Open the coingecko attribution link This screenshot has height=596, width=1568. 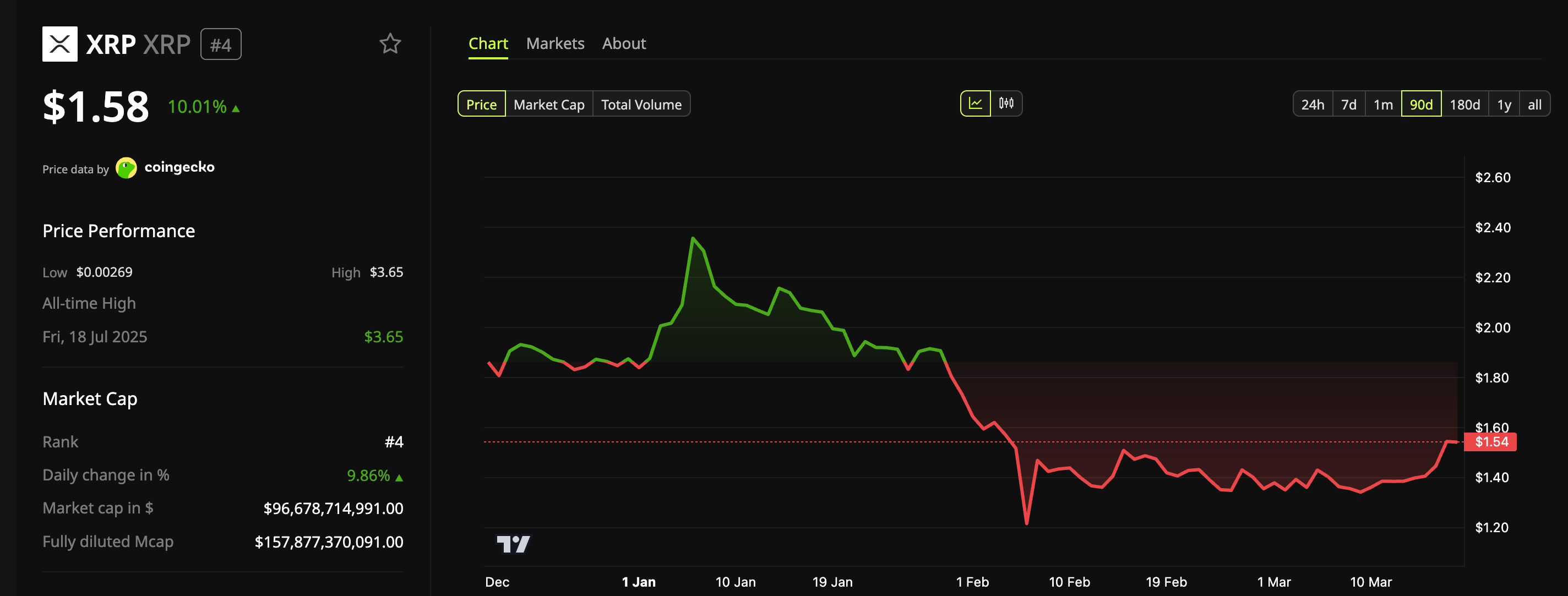(x=179, y=167)
